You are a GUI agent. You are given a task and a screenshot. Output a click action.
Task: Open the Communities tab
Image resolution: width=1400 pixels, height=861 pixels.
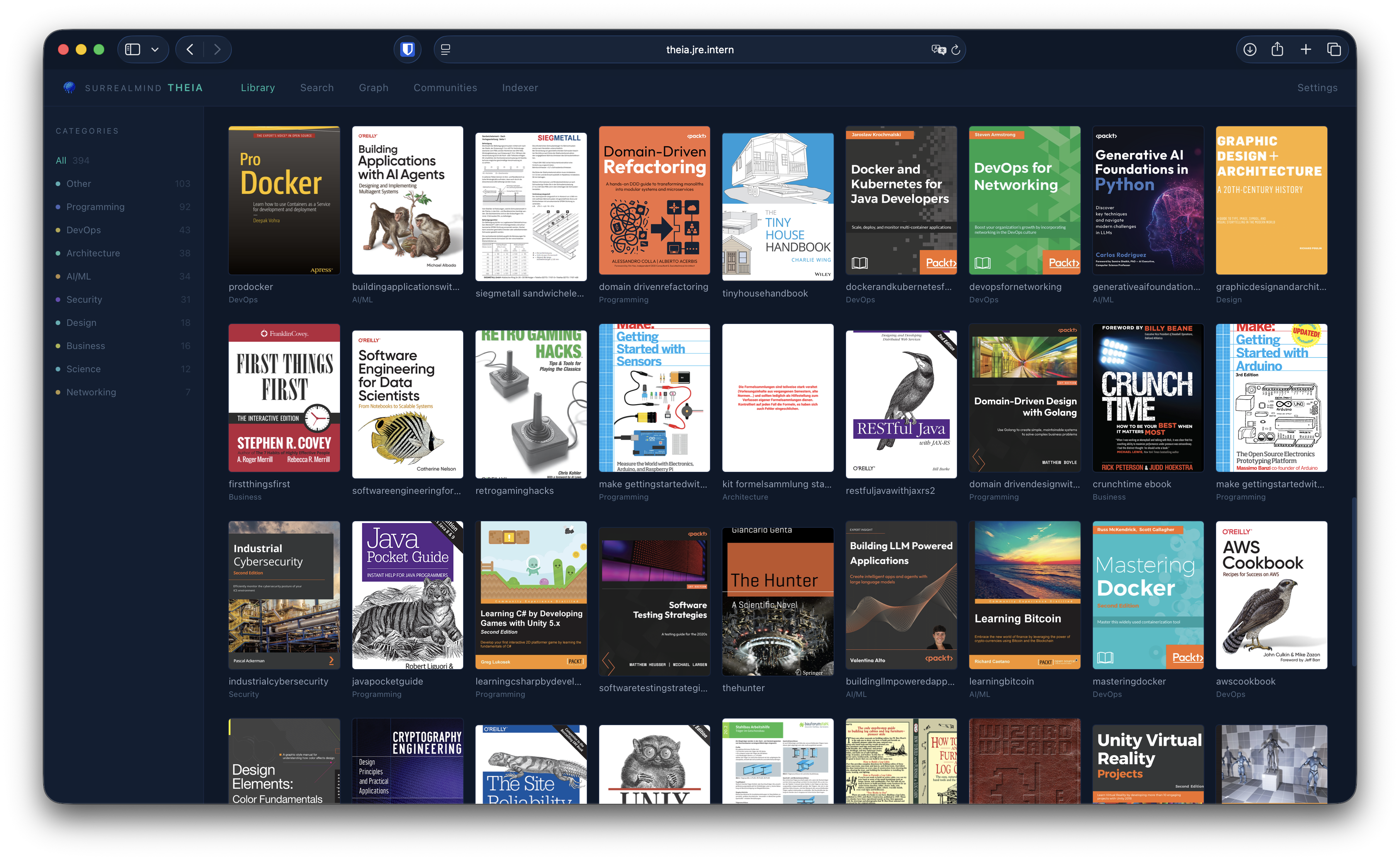pos(445,88)
